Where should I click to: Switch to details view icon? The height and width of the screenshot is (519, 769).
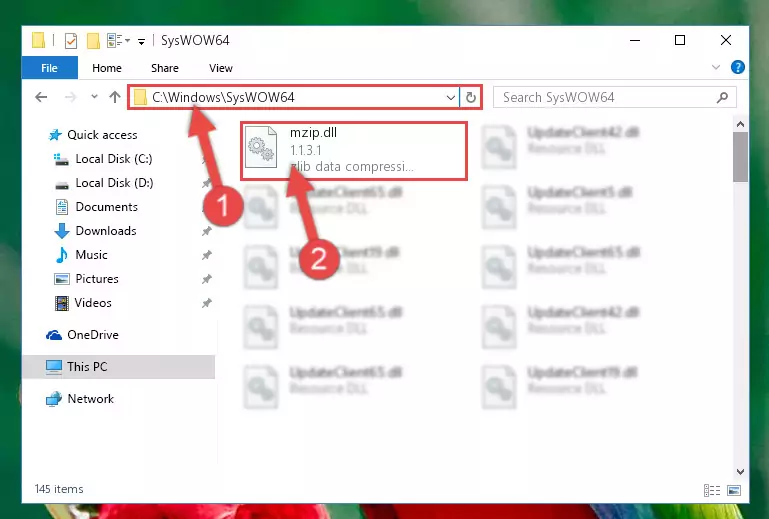click(x=712, y=490)
